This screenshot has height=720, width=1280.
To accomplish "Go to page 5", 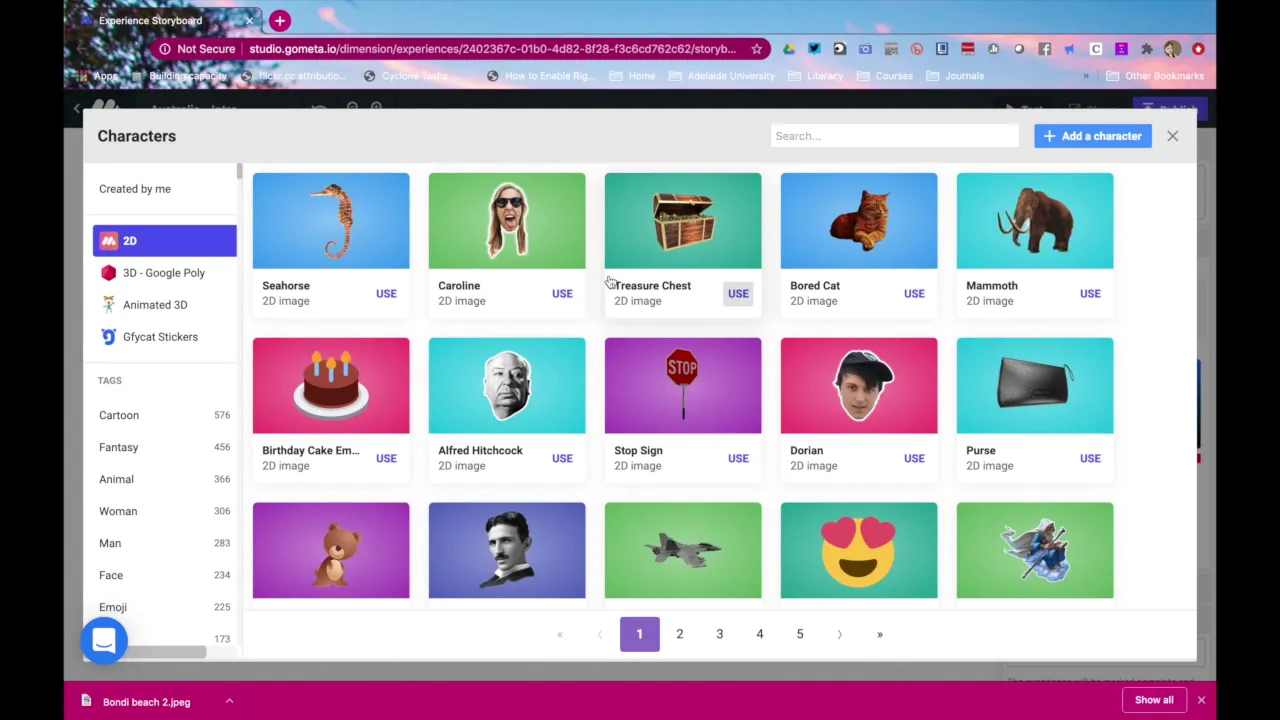I will point(799,634).
